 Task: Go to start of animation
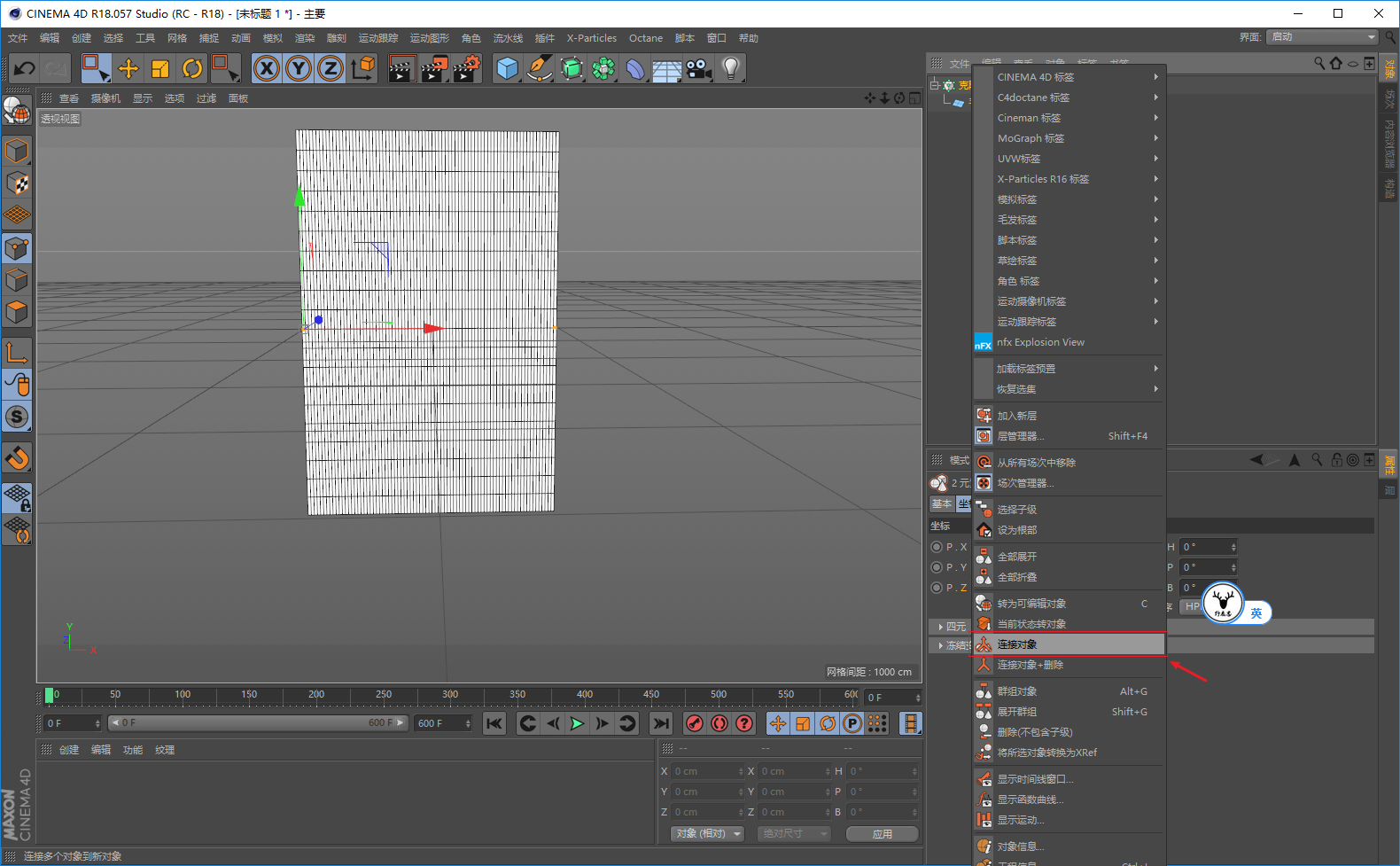[x=494, y=723]
